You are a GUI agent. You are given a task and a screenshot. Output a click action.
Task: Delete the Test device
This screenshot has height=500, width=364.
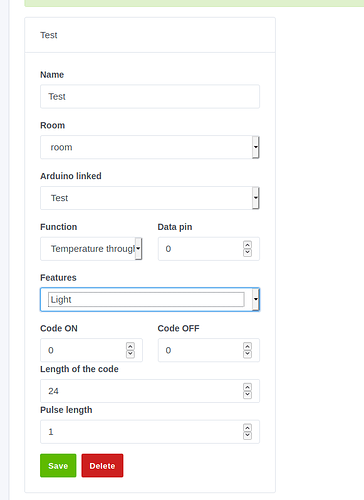(x=102, y=466)
